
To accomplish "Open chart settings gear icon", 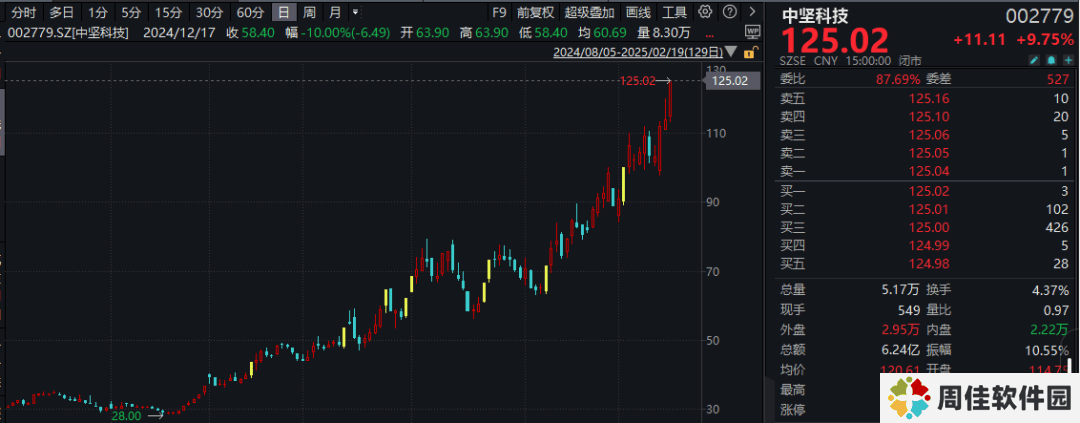I will tap(704, 12).
